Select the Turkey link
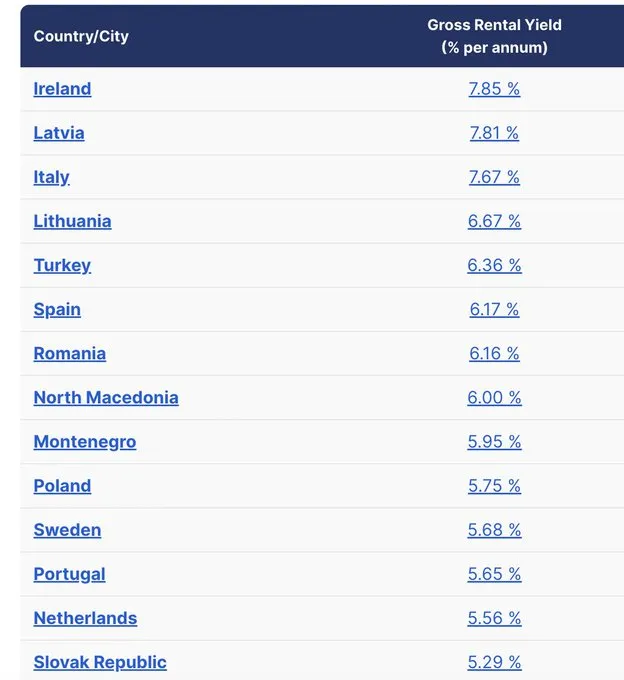Image resolution: width=624 pixels, height=680 pixels. click(x=62, y=265)
